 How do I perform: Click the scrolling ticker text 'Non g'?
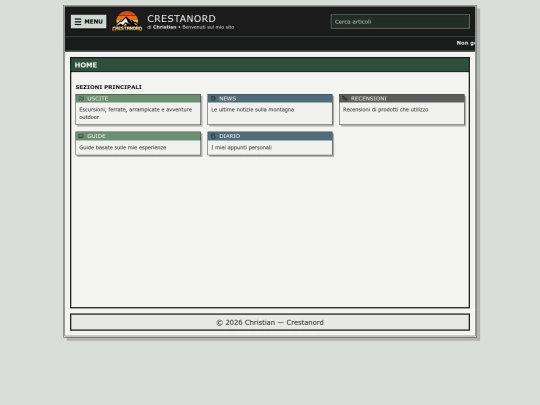pyautogui.click(x=466, y=43)
